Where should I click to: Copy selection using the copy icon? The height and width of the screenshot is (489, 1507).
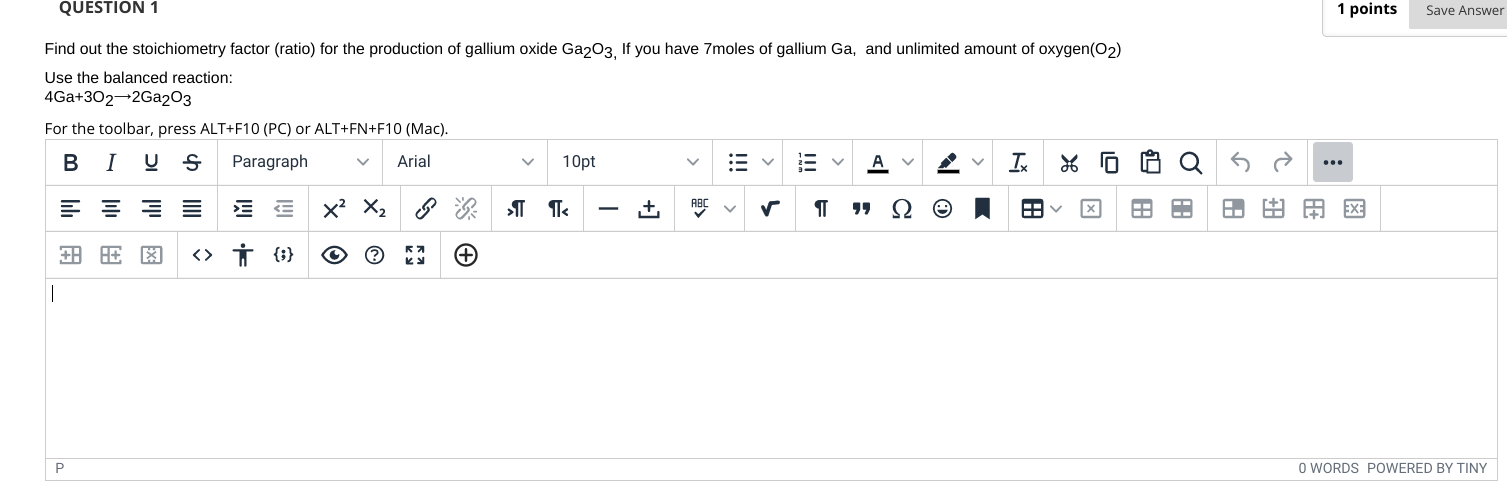tap(1109, 162)
